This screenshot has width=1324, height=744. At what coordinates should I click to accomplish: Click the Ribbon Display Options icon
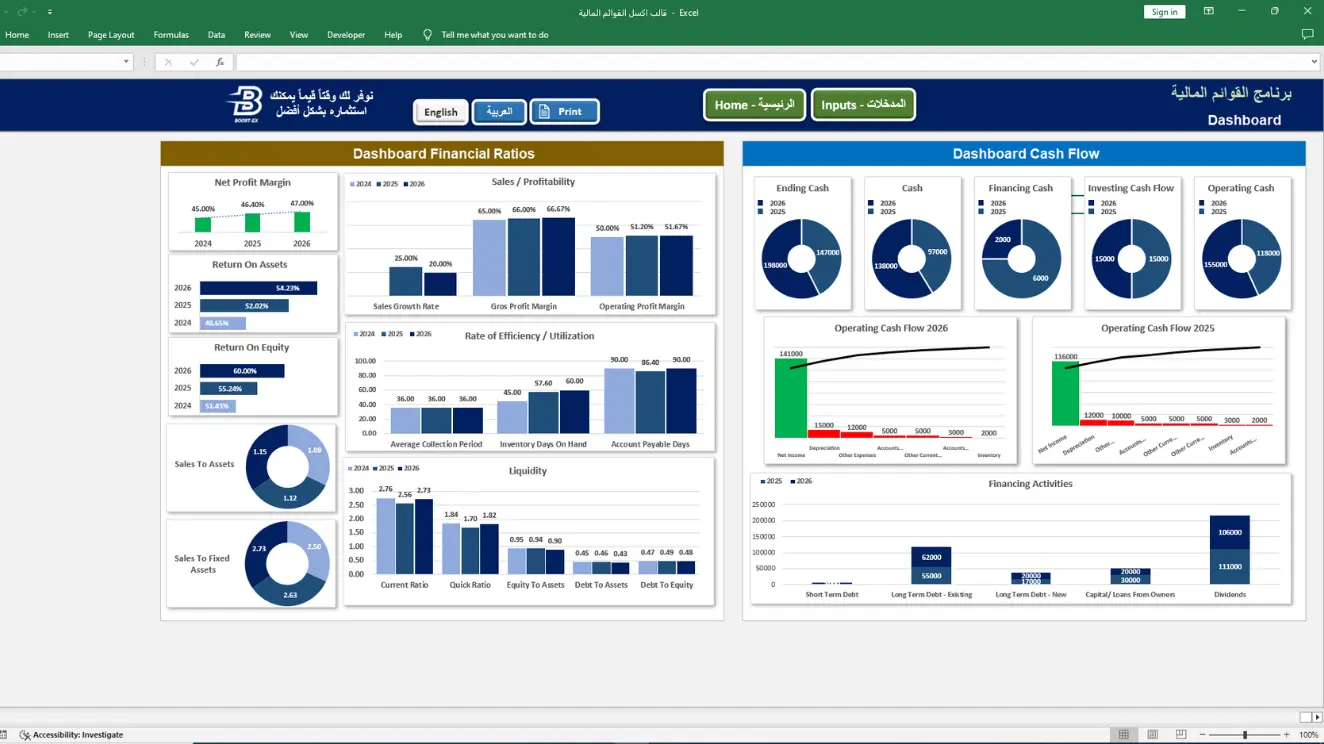pos(1208,12)
